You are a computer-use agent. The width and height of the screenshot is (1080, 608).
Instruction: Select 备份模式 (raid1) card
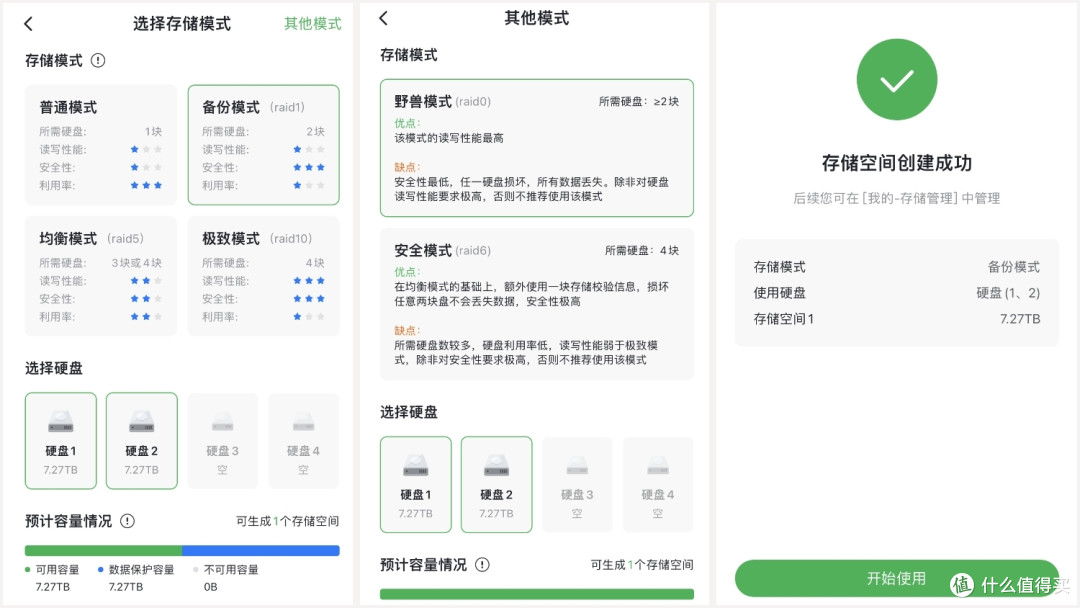(x=264, y=145)
